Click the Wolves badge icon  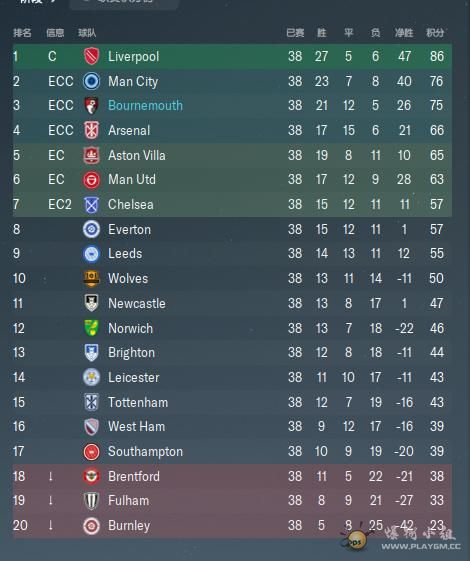pyautogui.click(x=91, y=279)
